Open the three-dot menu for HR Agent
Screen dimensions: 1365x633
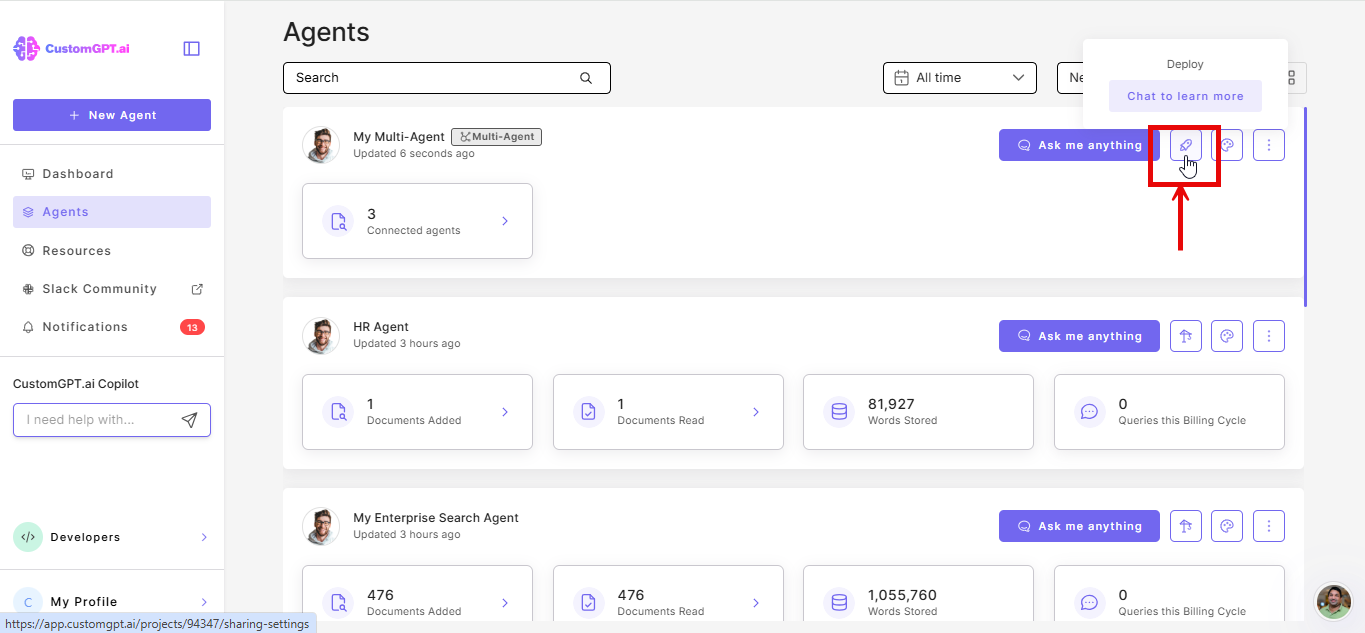[x=1269, y=336]
